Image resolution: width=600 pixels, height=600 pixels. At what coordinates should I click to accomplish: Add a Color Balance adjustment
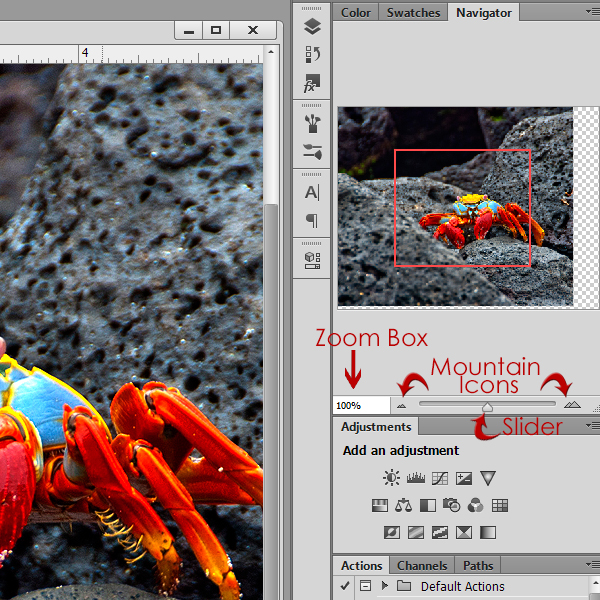click(x=404, y=505)
